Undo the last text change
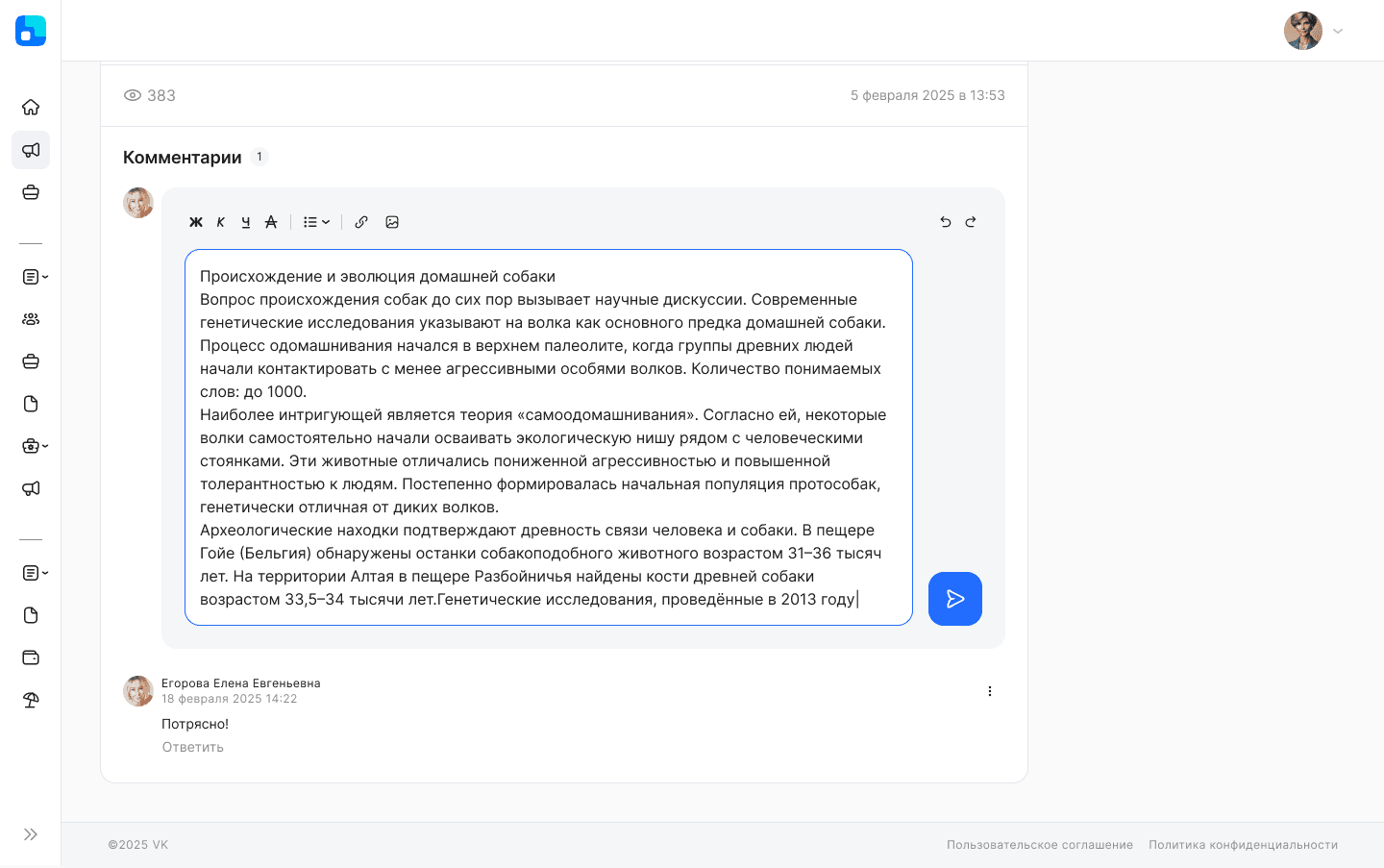 tap(945, 222)
